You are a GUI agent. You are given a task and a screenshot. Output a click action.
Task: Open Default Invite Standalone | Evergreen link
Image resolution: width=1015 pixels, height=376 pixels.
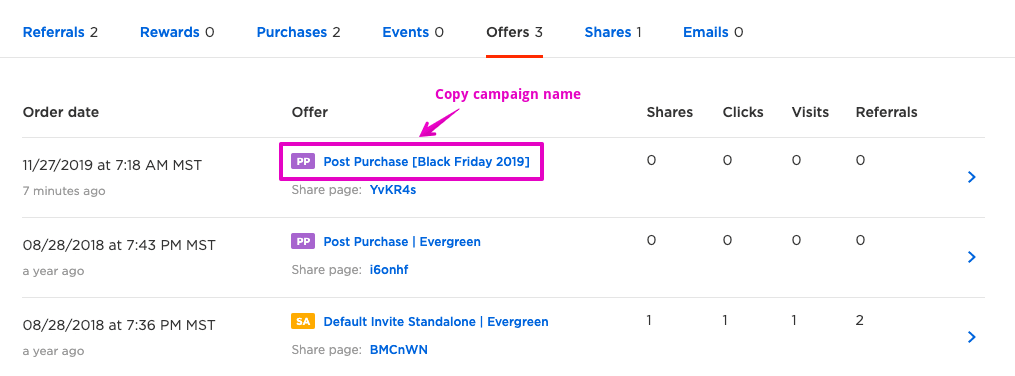[x=436, y=322]
